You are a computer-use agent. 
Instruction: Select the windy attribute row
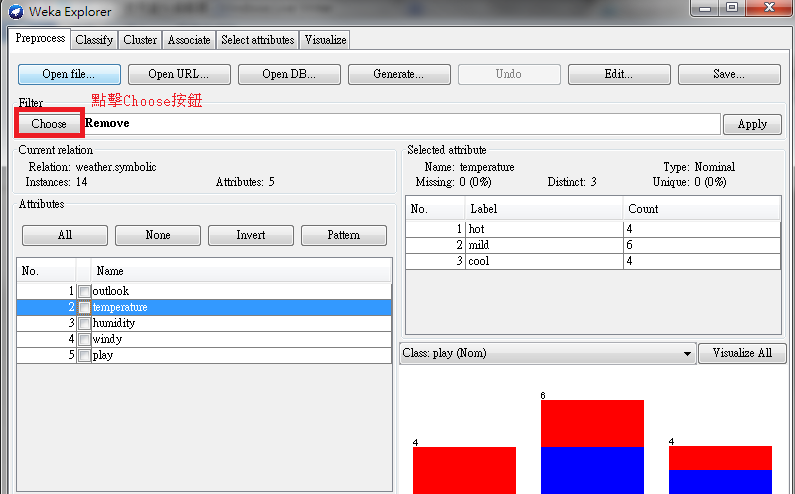(x=204, y=339)
